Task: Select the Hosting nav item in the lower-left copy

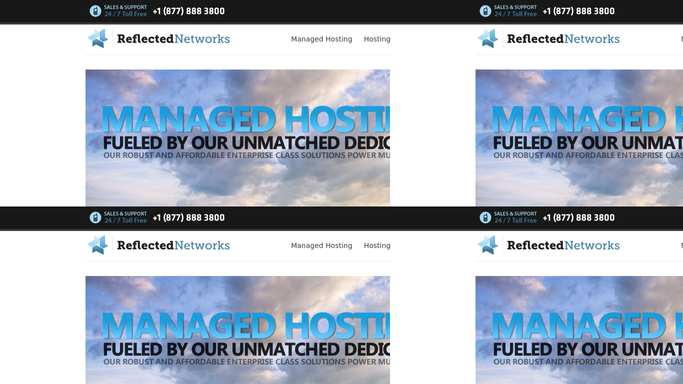Action: [x=377, y=246]
